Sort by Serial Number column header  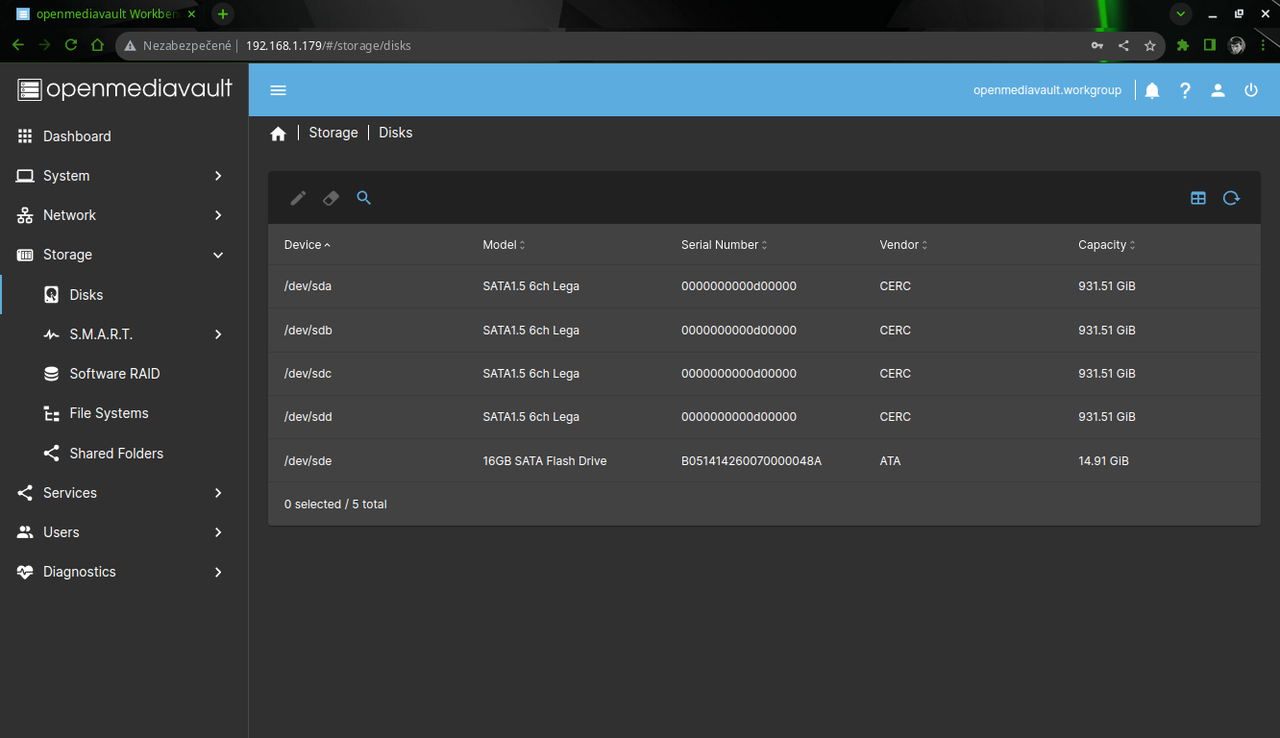[x=725, y=245]
